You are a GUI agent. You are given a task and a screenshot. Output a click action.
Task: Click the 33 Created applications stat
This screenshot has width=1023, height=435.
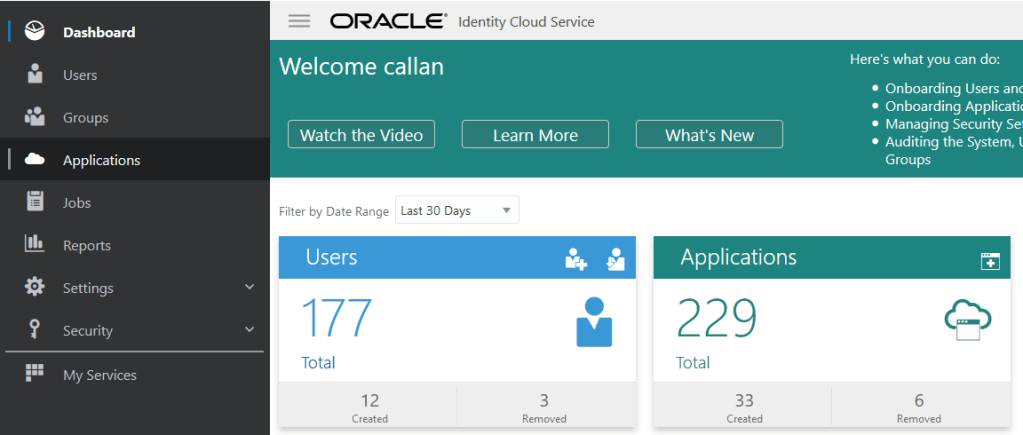click(x=744, y=407)
